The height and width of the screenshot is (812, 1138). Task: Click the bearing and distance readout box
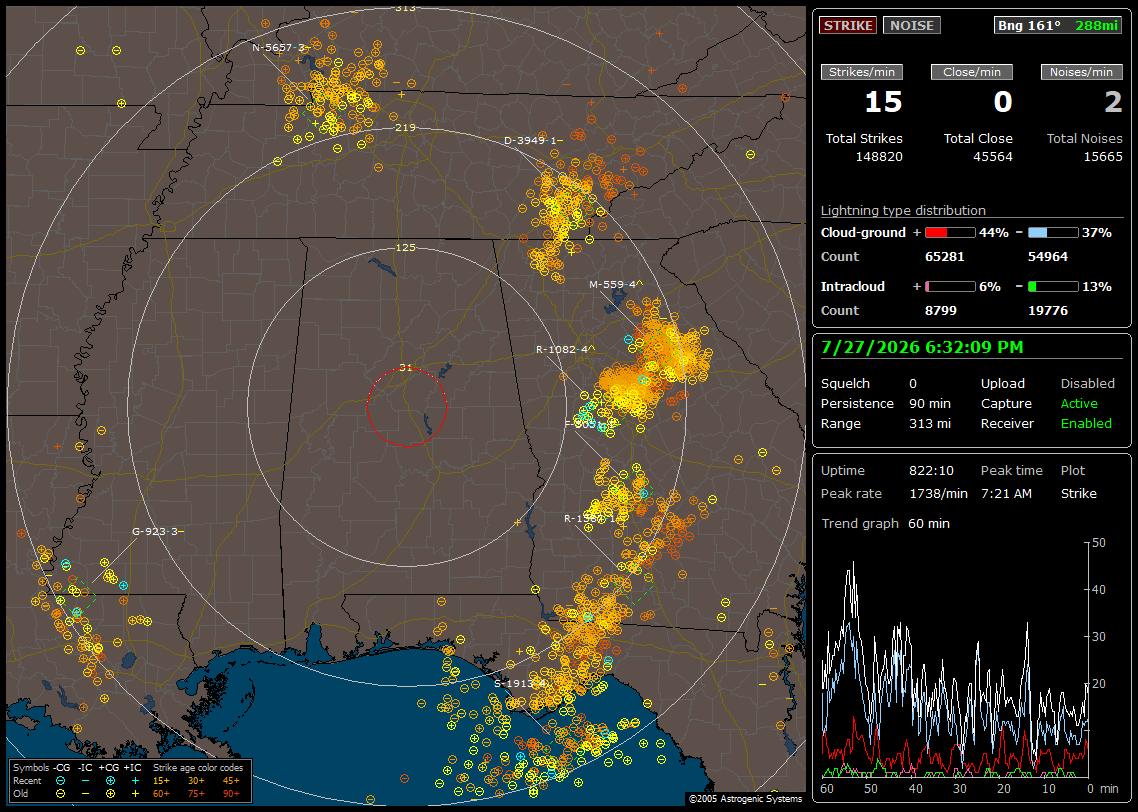click(1058, 25)
